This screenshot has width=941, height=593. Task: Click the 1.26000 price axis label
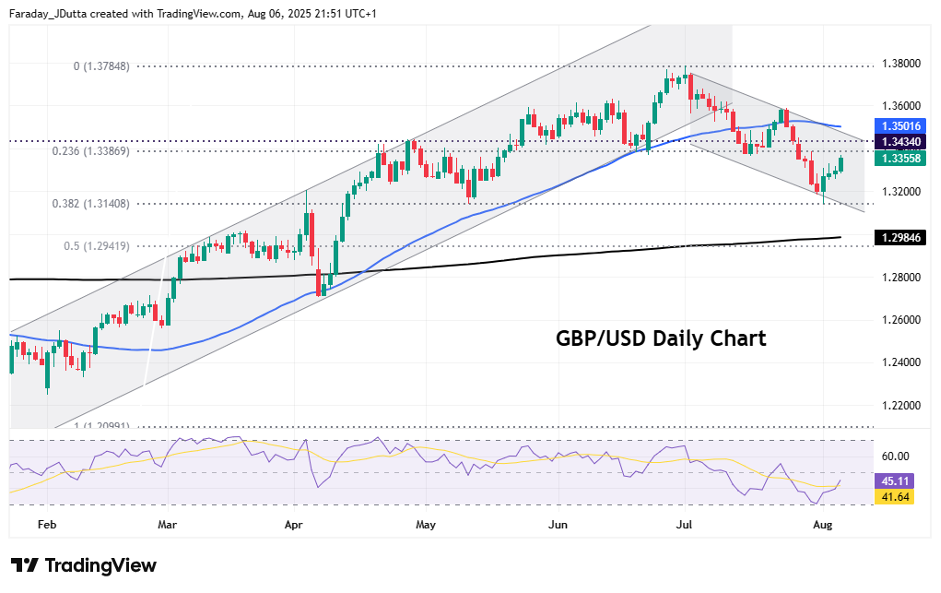pyautogui.click(x=900, y=320)
